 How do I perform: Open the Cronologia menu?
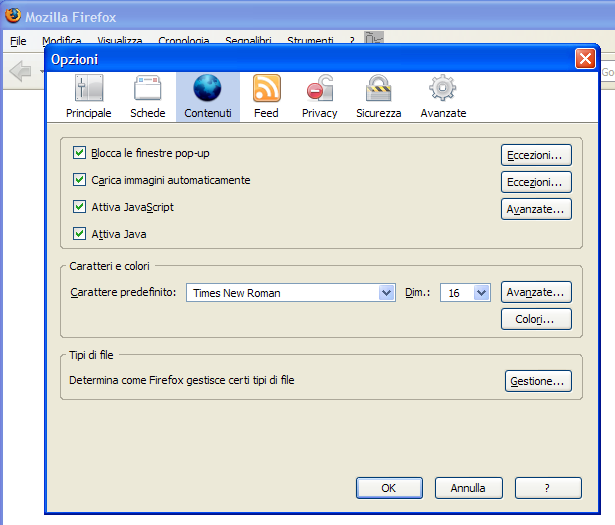coord(184,39)
